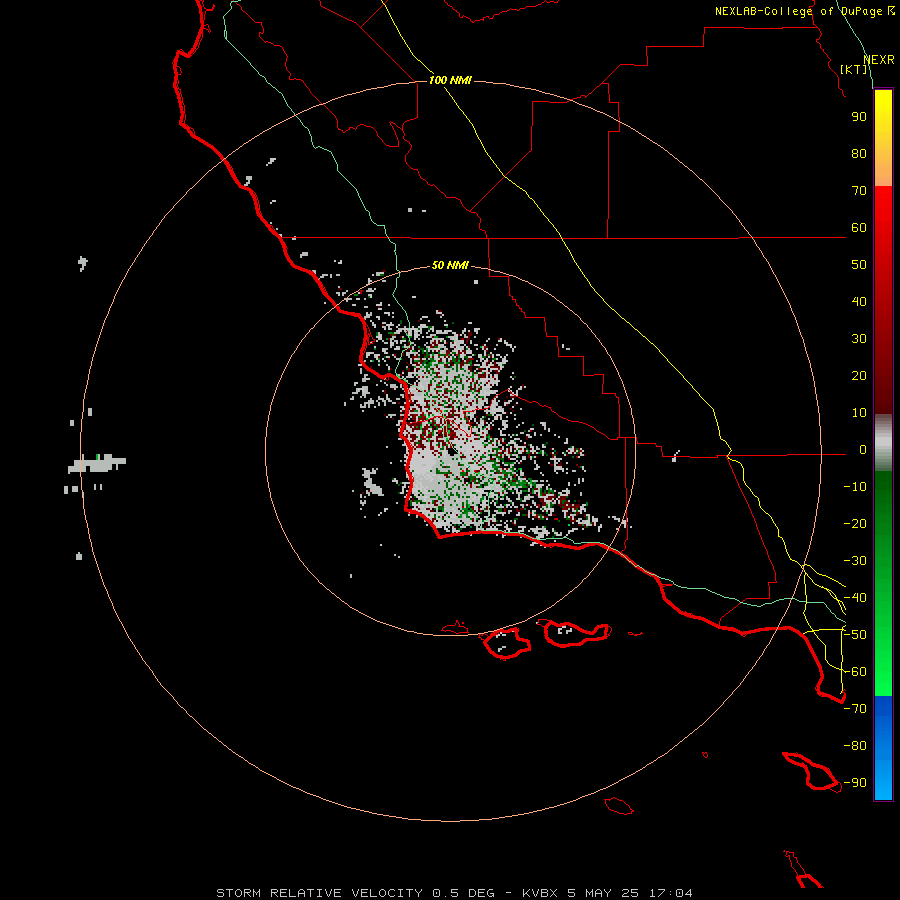Click the -40 value on velocity scale
Viewport: 900px width, 900px height.
[x=855, y=598]
